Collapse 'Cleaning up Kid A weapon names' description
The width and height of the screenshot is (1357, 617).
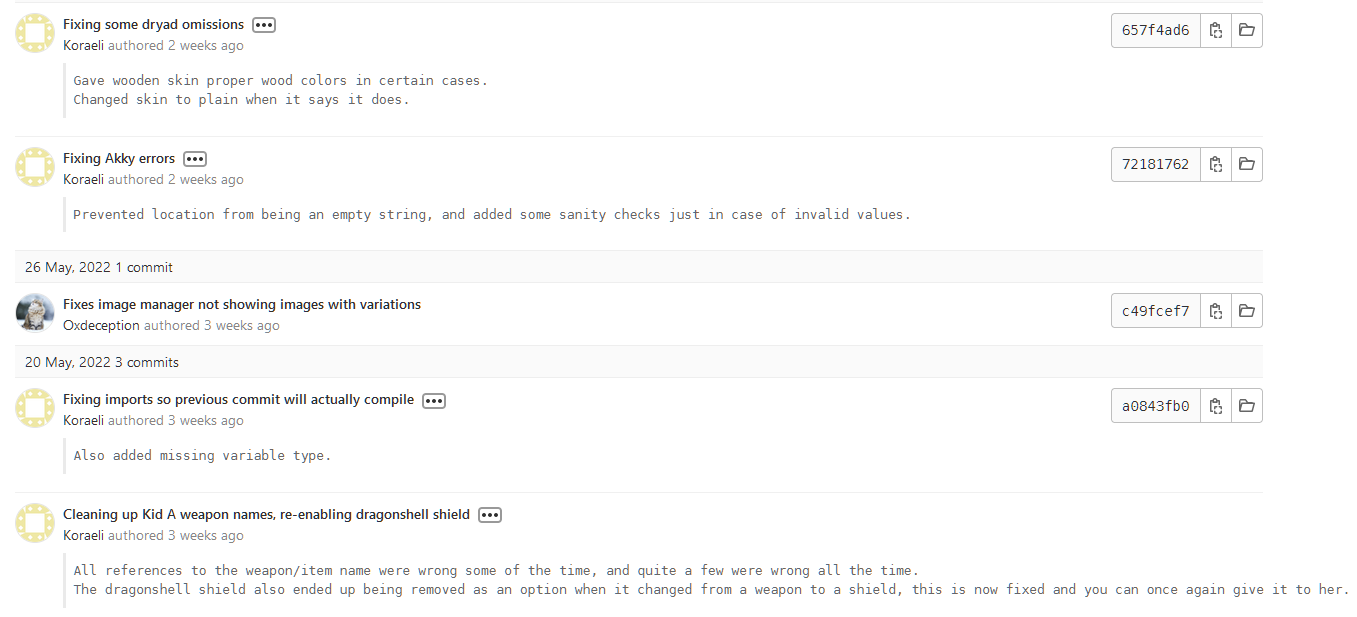click(x=489, y=515)
